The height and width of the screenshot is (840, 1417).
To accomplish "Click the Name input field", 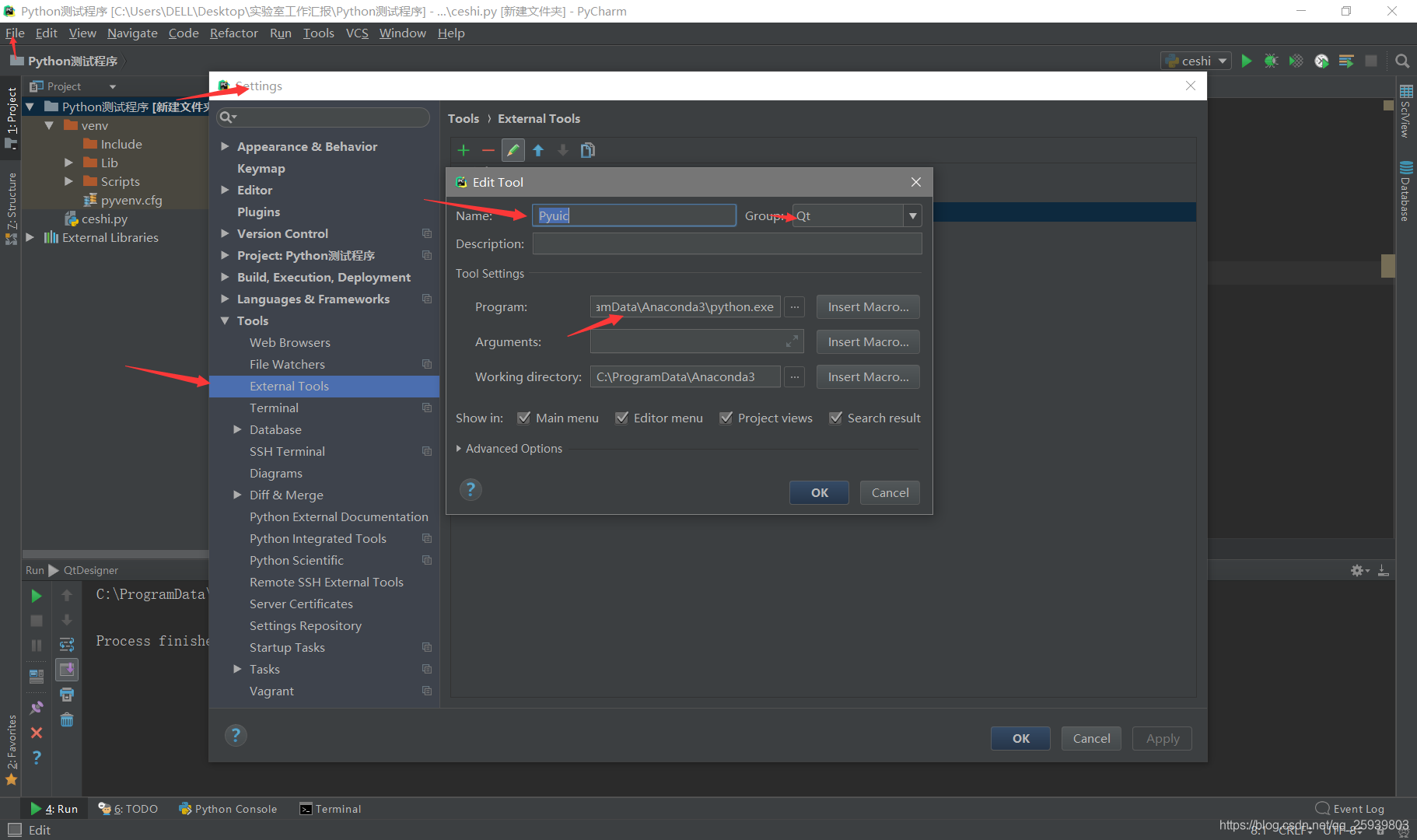I will (634, 215).
